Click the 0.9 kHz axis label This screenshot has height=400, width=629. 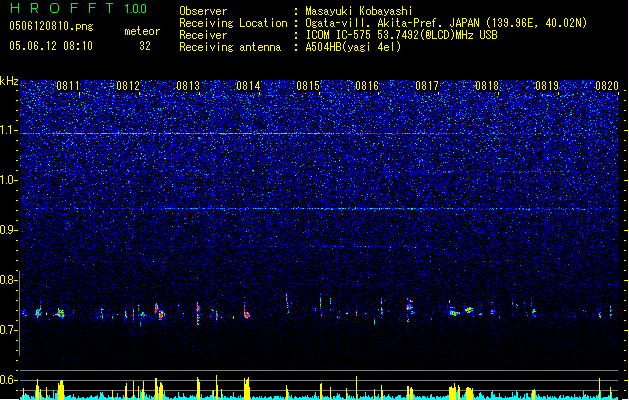pyautogui.click(x=9, y=230)
